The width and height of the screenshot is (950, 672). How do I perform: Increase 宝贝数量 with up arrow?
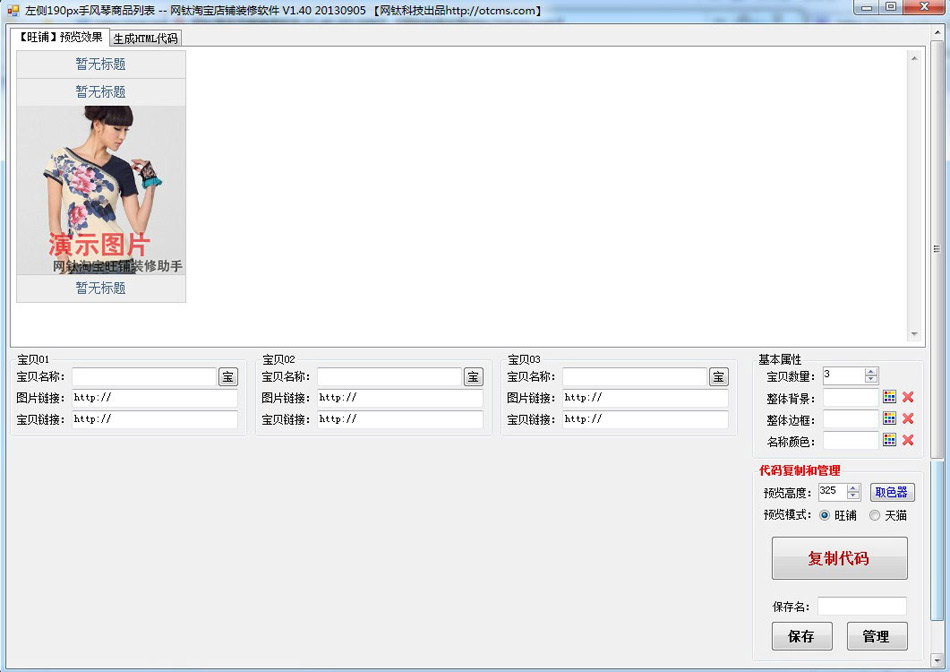click(871, 372)
